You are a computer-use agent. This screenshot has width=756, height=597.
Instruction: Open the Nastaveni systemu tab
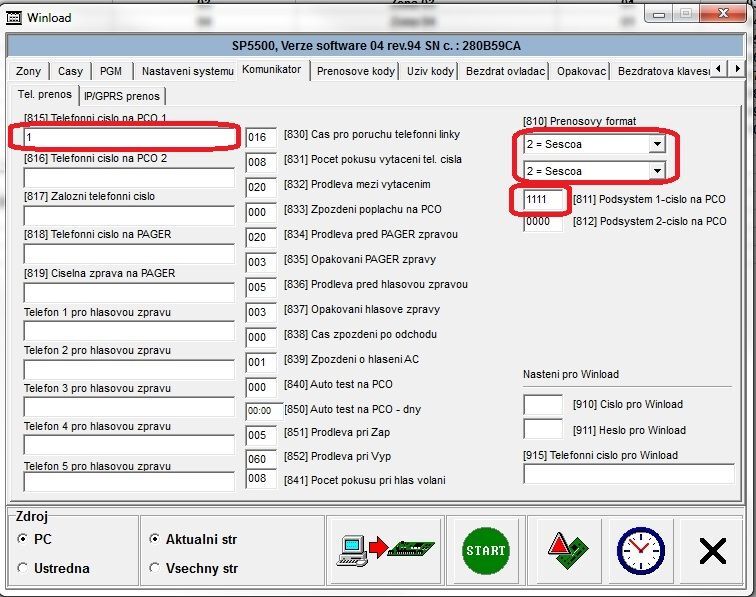click(x=187, y=71)
